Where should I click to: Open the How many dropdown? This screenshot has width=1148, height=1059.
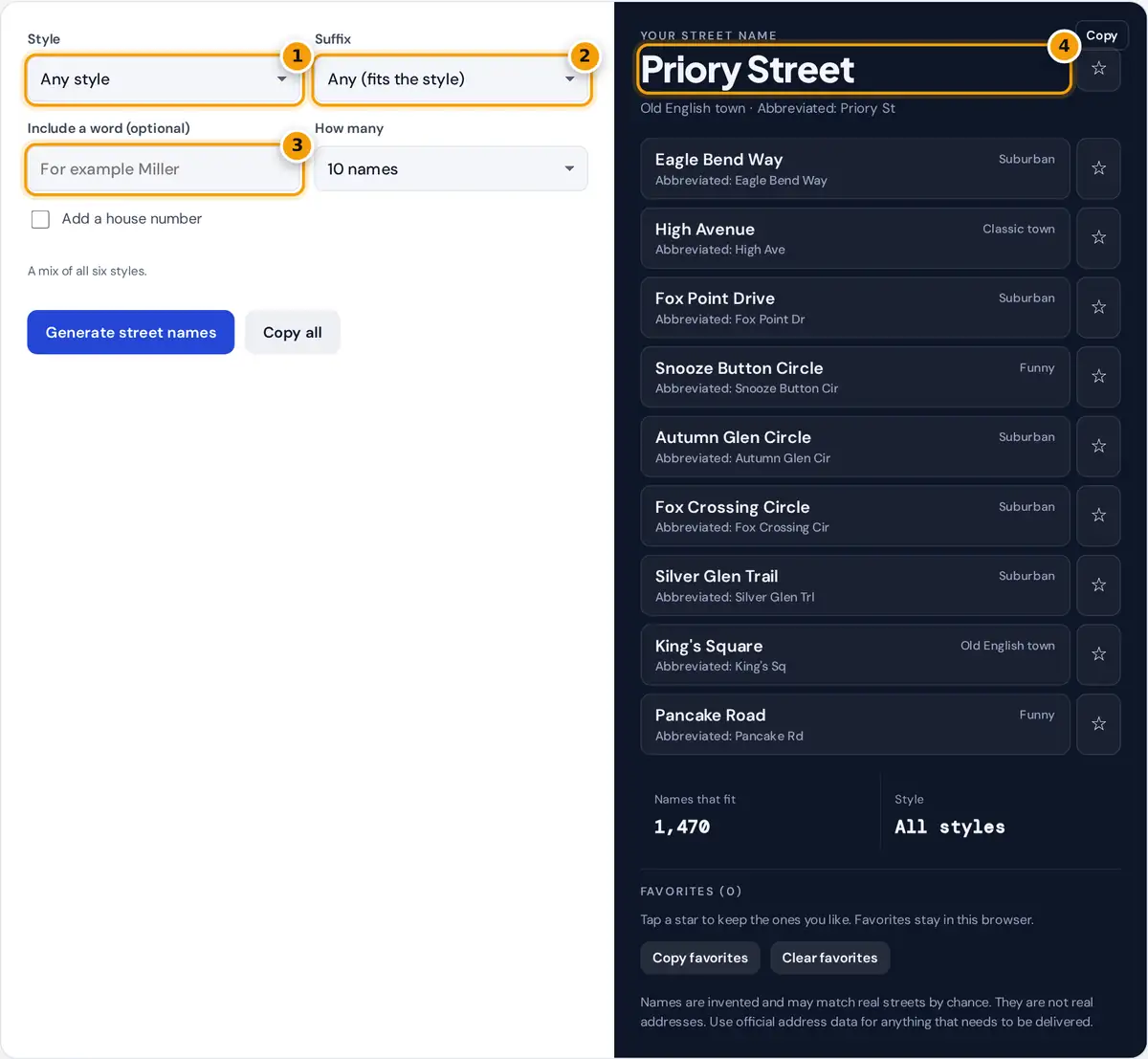point(452,169)
